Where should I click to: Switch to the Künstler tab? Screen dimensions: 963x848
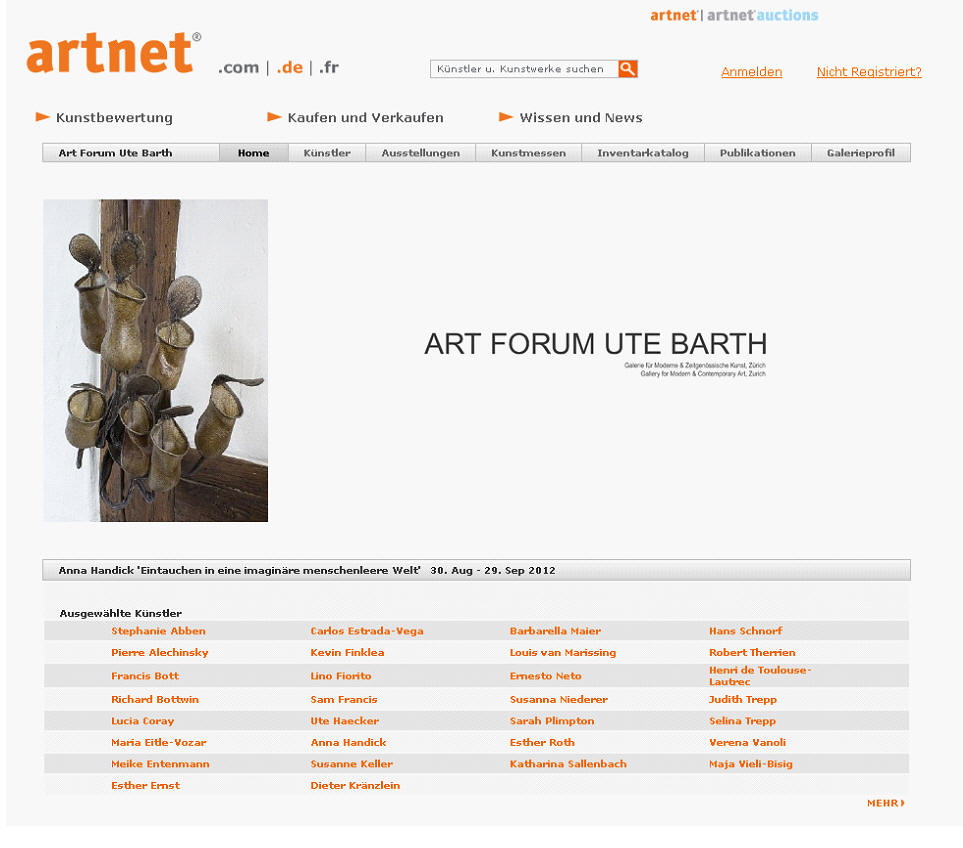click(x=327, y=153)
